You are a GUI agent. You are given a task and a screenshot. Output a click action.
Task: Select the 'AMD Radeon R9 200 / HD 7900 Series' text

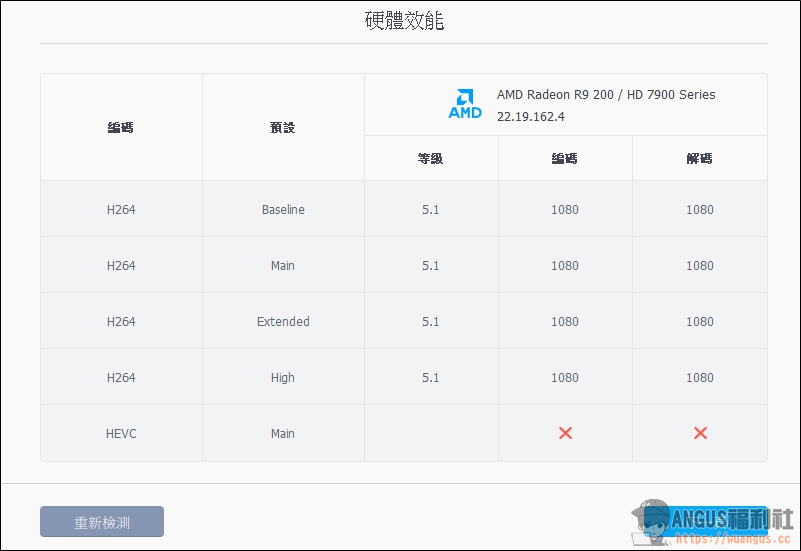[606, 94]
